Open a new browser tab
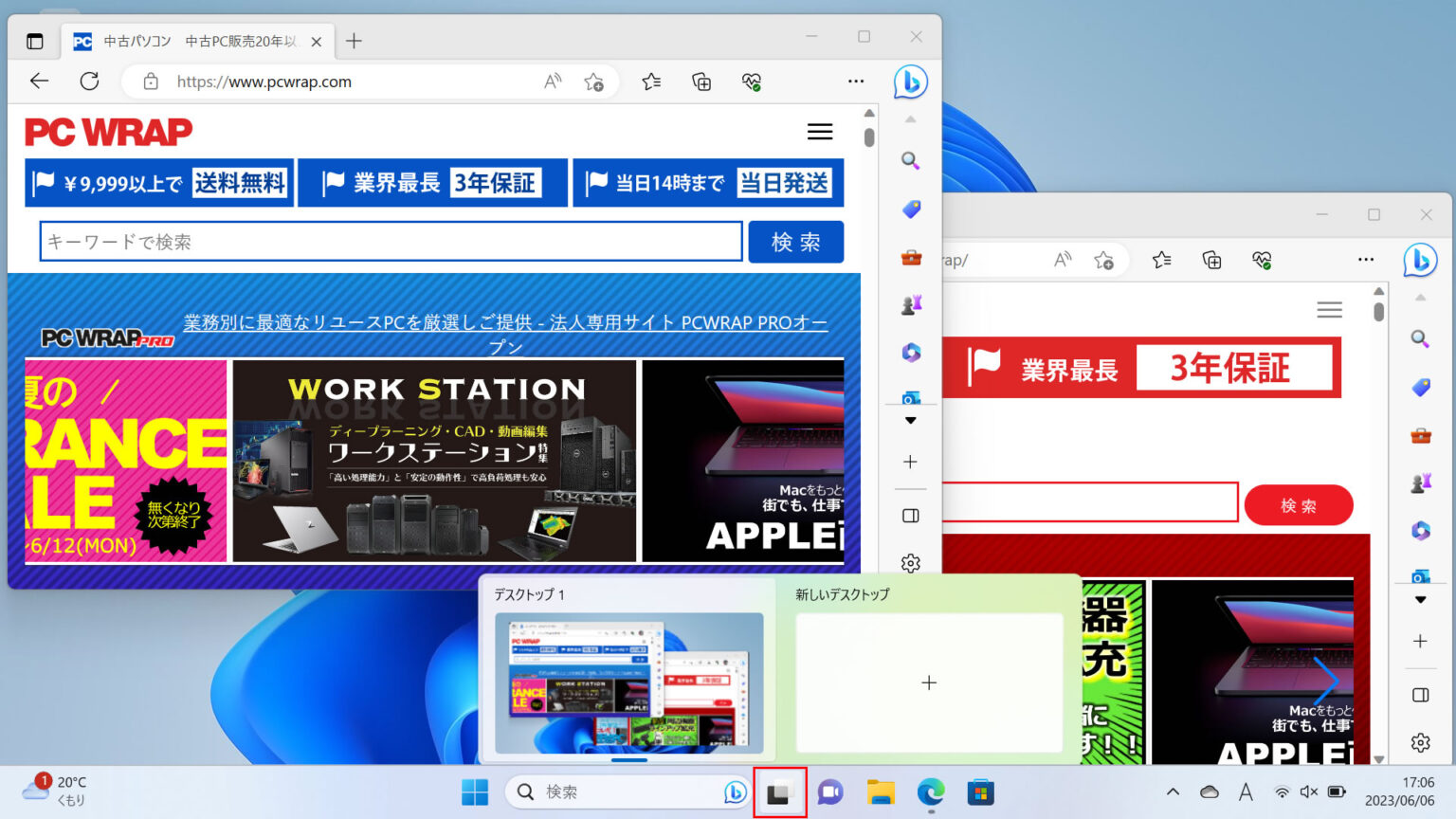1456x819 pixels. coord(354,41)
